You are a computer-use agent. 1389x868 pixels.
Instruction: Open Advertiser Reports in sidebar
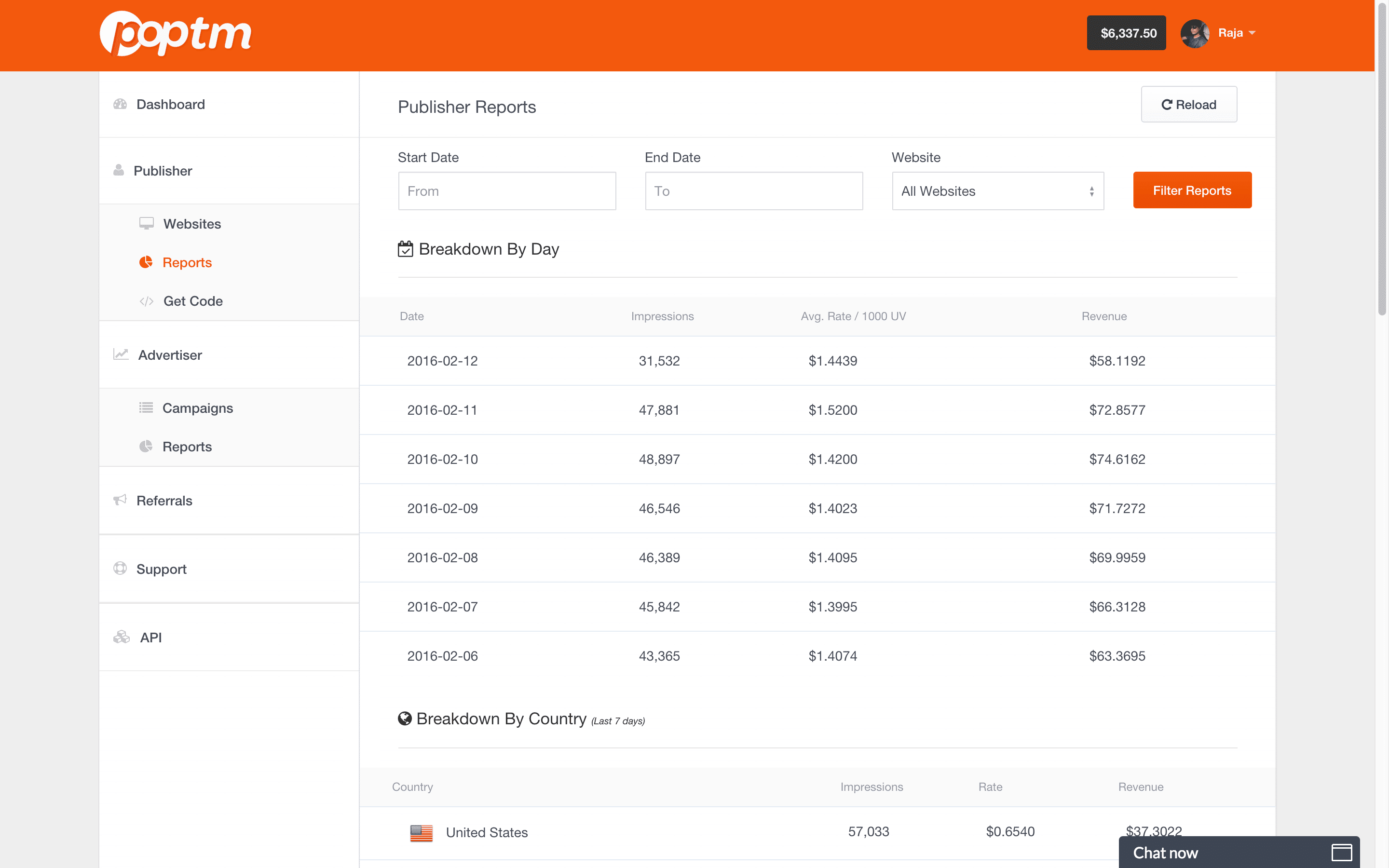tap(187, 446)
